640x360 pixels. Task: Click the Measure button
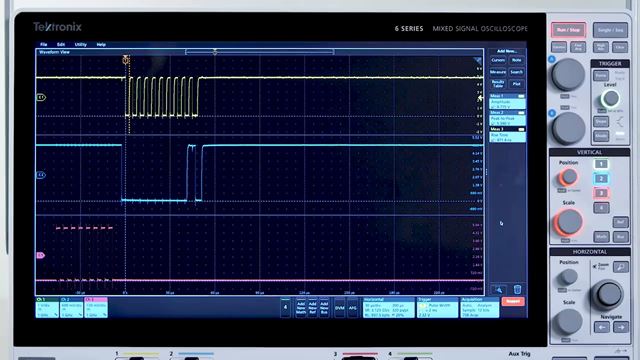tap(498, 72)
